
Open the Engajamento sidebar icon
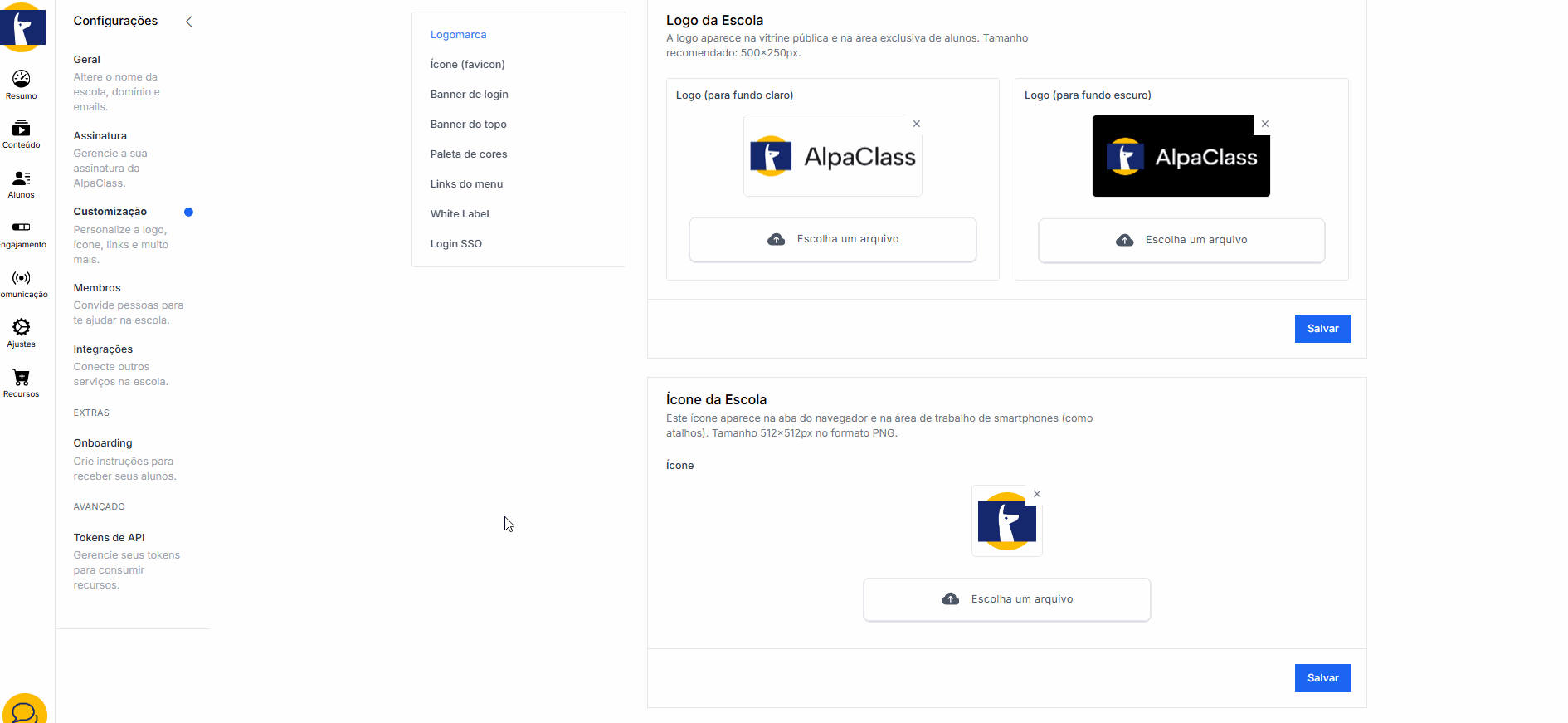click(x=22, y=228)
